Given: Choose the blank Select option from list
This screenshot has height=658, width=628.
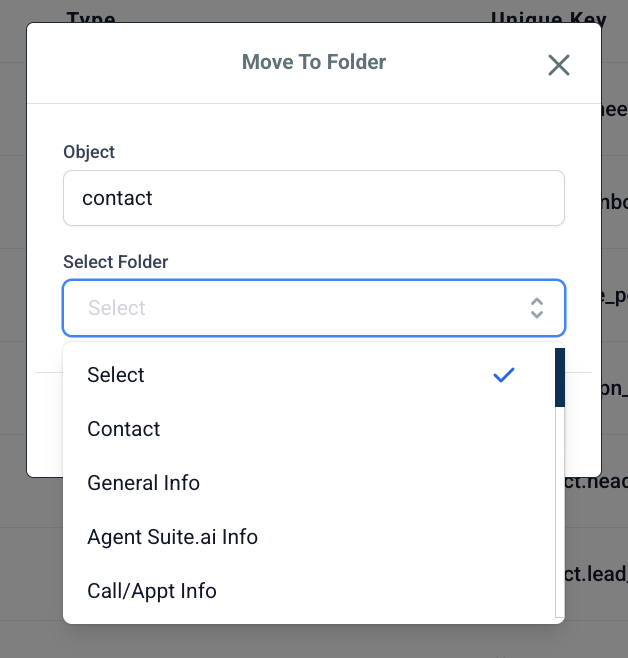Looking at the screenshot, I should click(x=116, y=375).
